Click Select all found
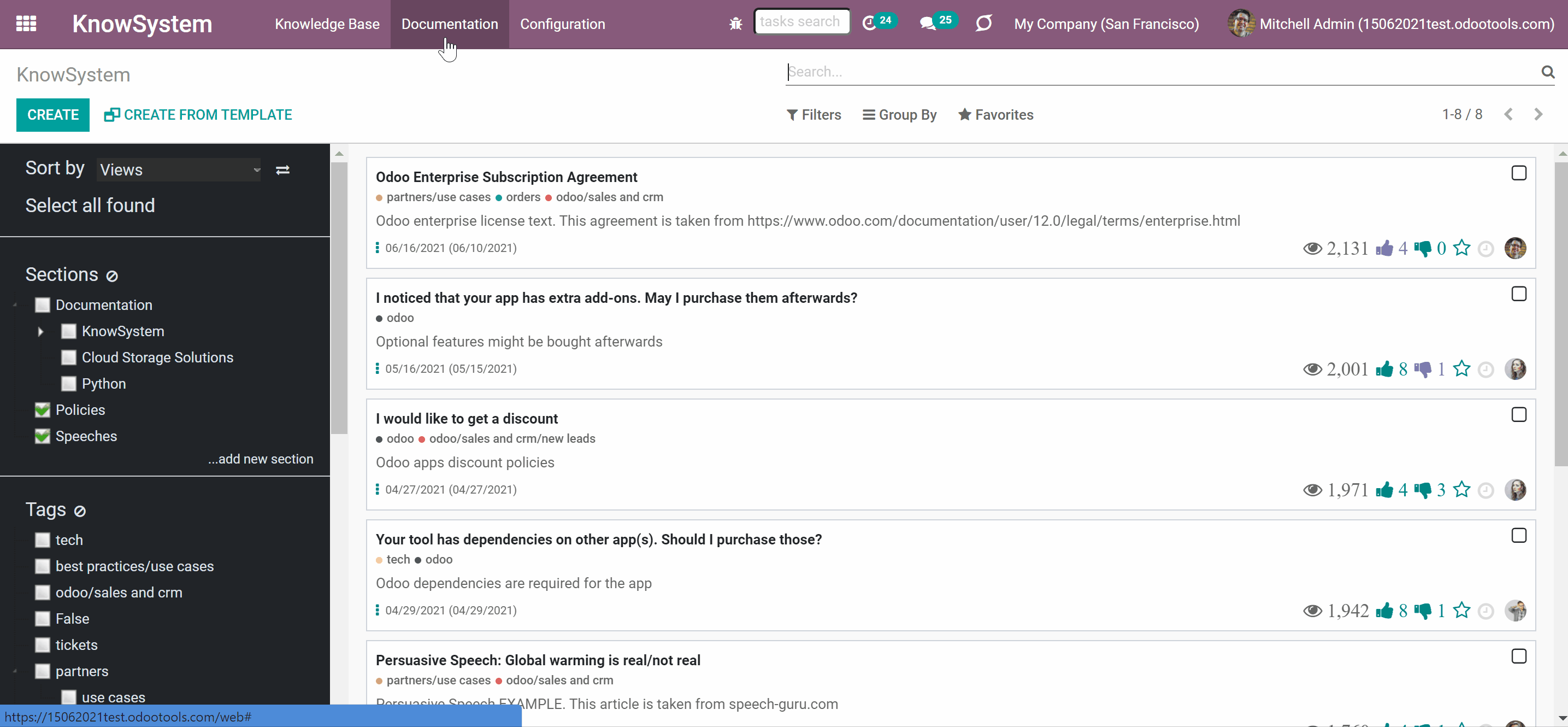This screenshot has width=1568, height=727. point(90,205)
